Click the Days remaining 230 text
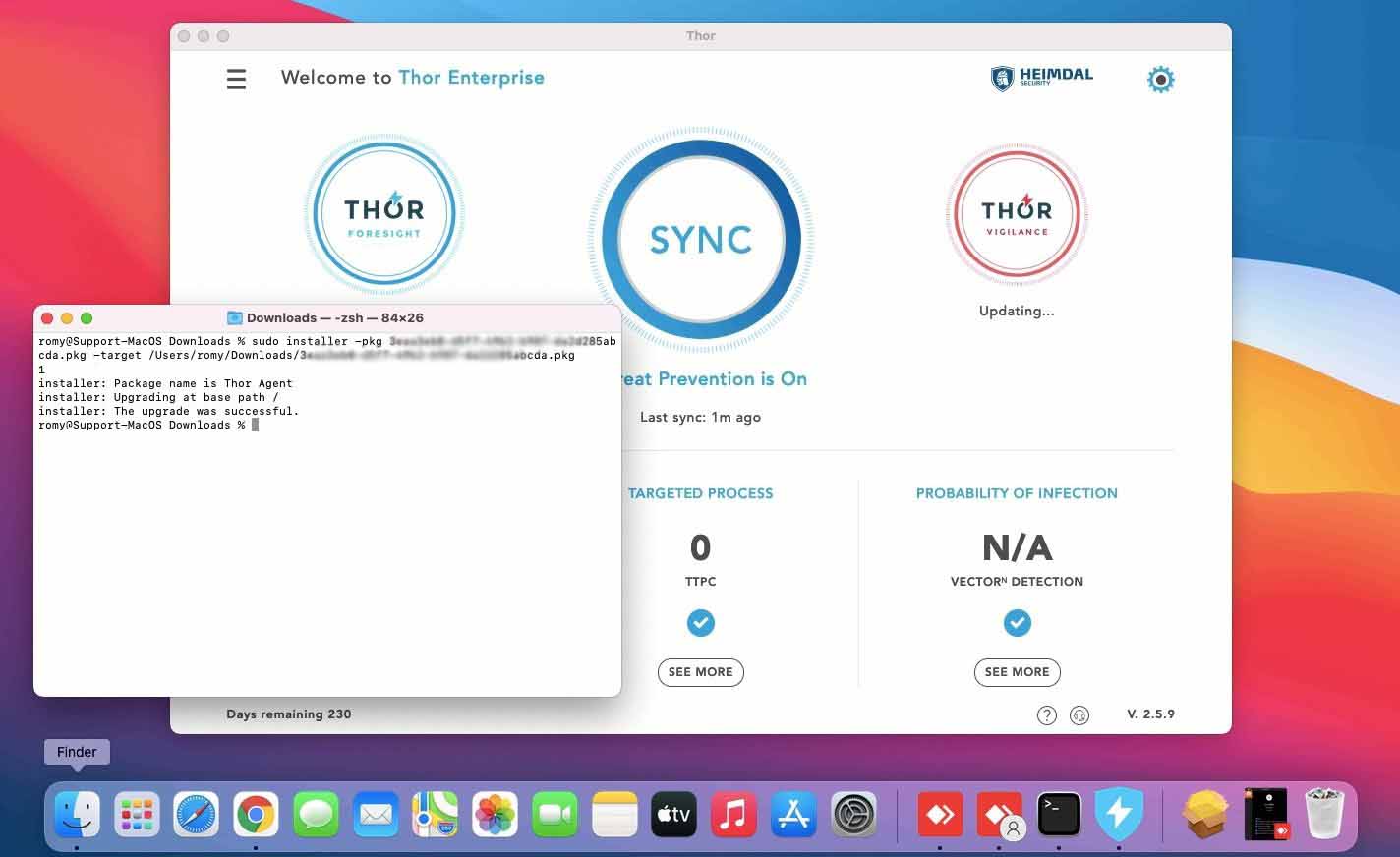 click(x=289, y=714)
